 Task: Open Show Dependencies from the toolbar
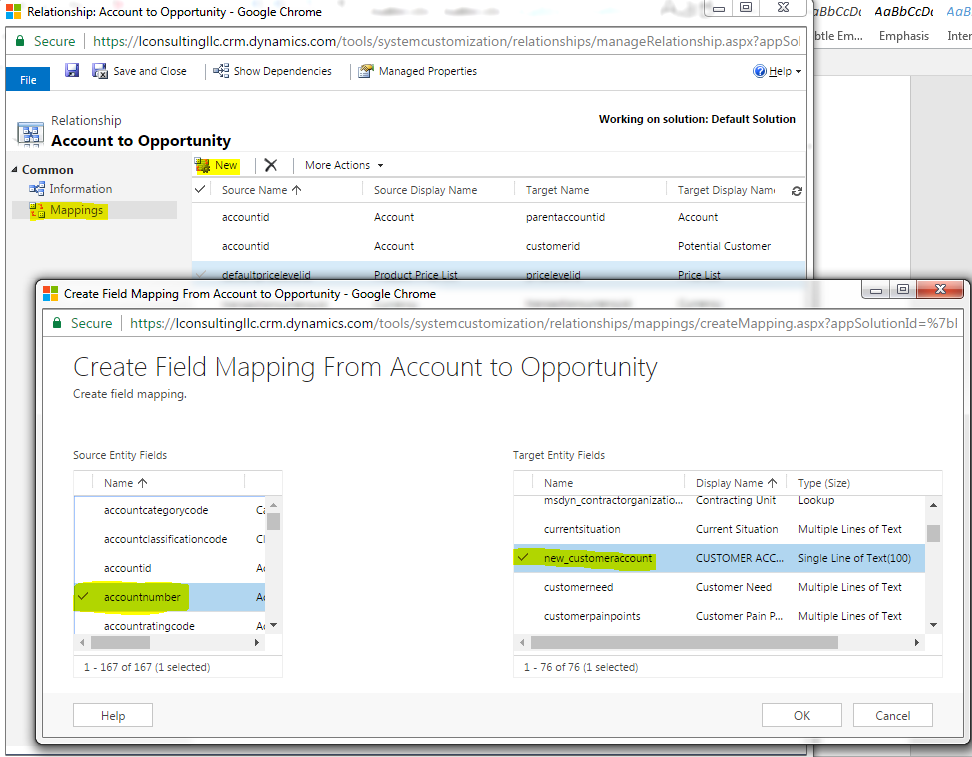[x=272, y=71]
